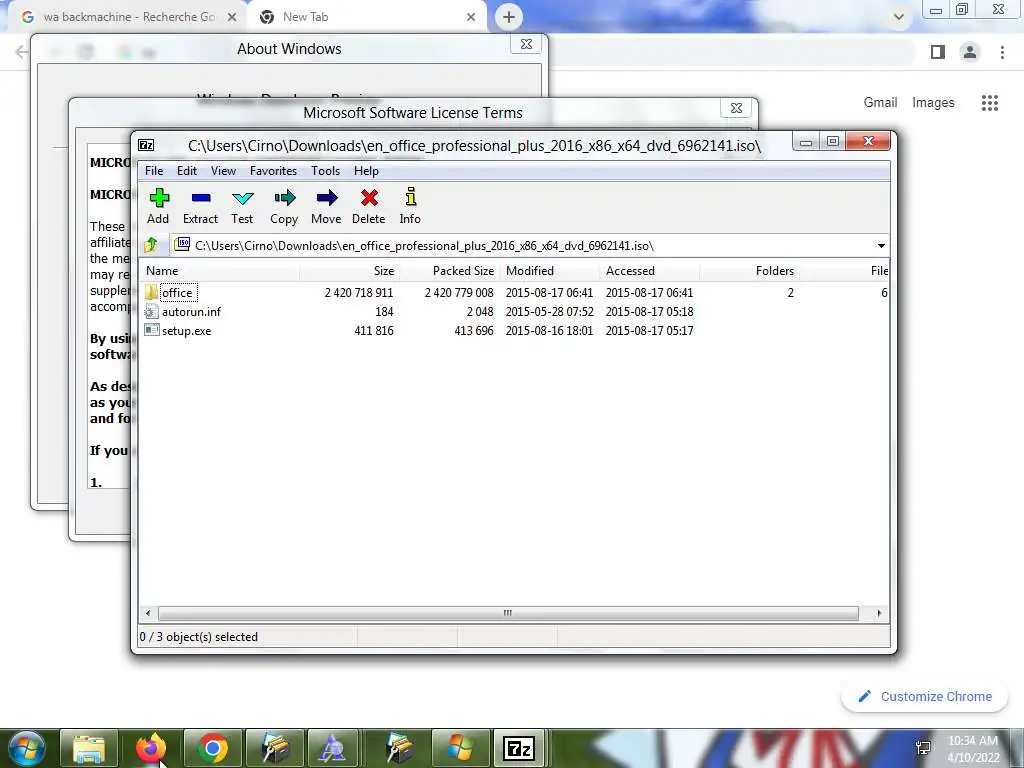
Task: Switch to 7z taskbar button
Action: (519, 748)
